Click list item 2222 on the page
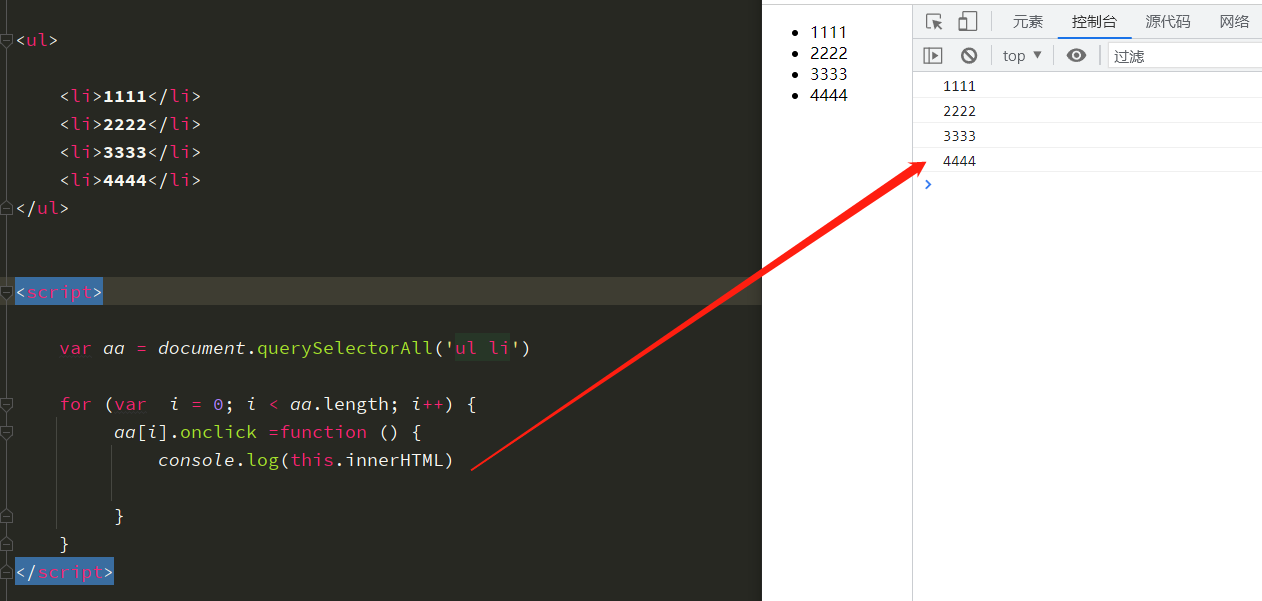 click(828, 53)
